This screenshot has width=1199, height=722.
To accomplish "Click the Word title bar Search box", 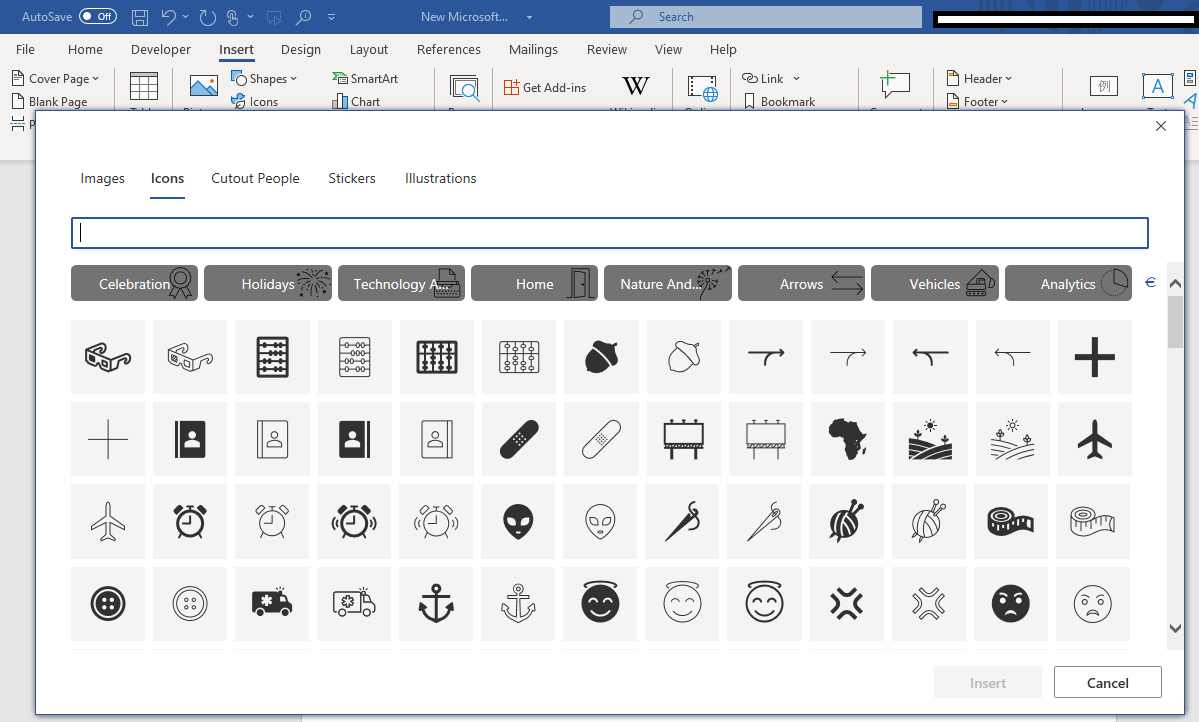I will (765, 17).
